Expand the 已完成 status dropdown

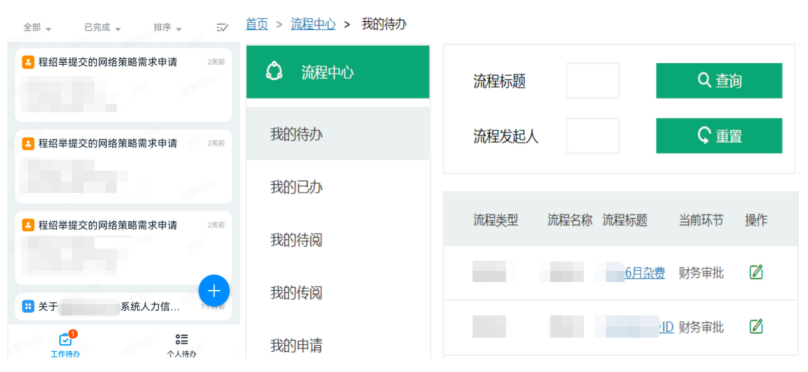103,28
